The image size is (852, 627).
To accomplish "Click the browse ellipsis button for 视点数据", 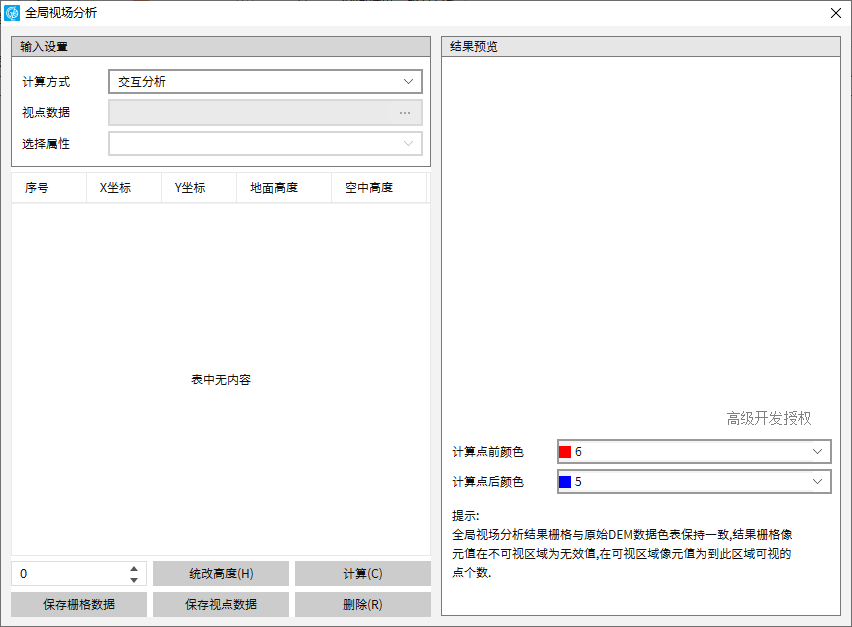I will click(405, 113).
